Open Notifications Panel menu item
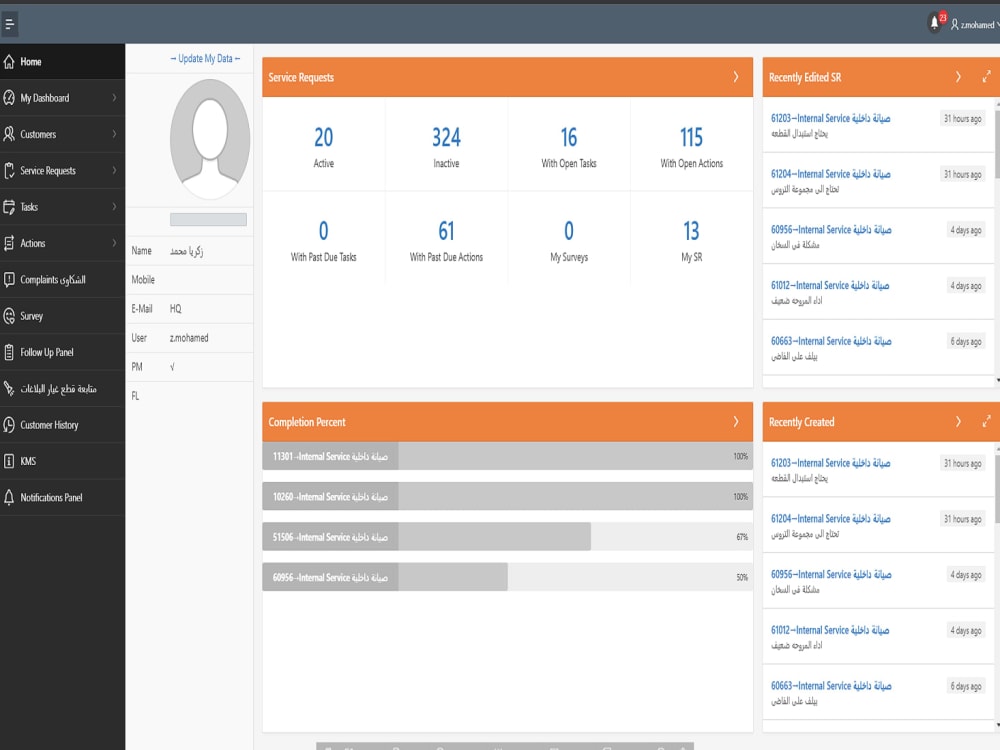 (x=62, y=497)
